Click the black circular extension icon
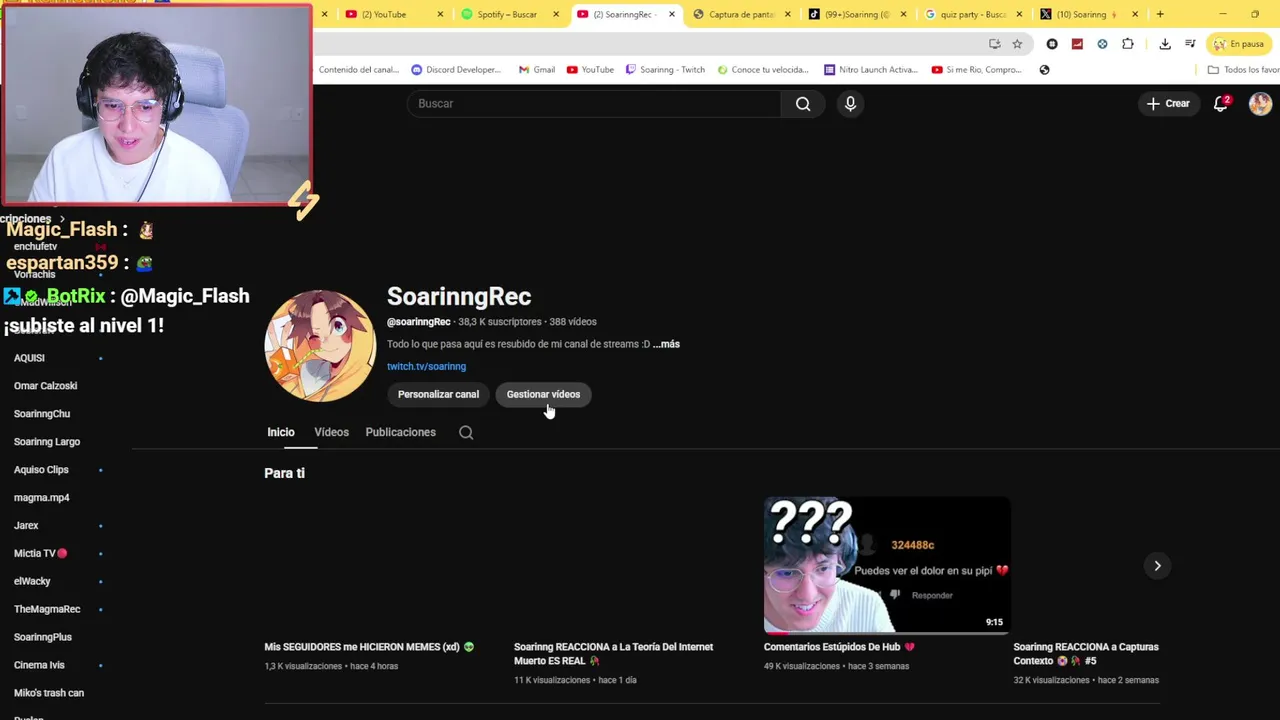This screenshot has width=1280, height=720. [1052, 44]
